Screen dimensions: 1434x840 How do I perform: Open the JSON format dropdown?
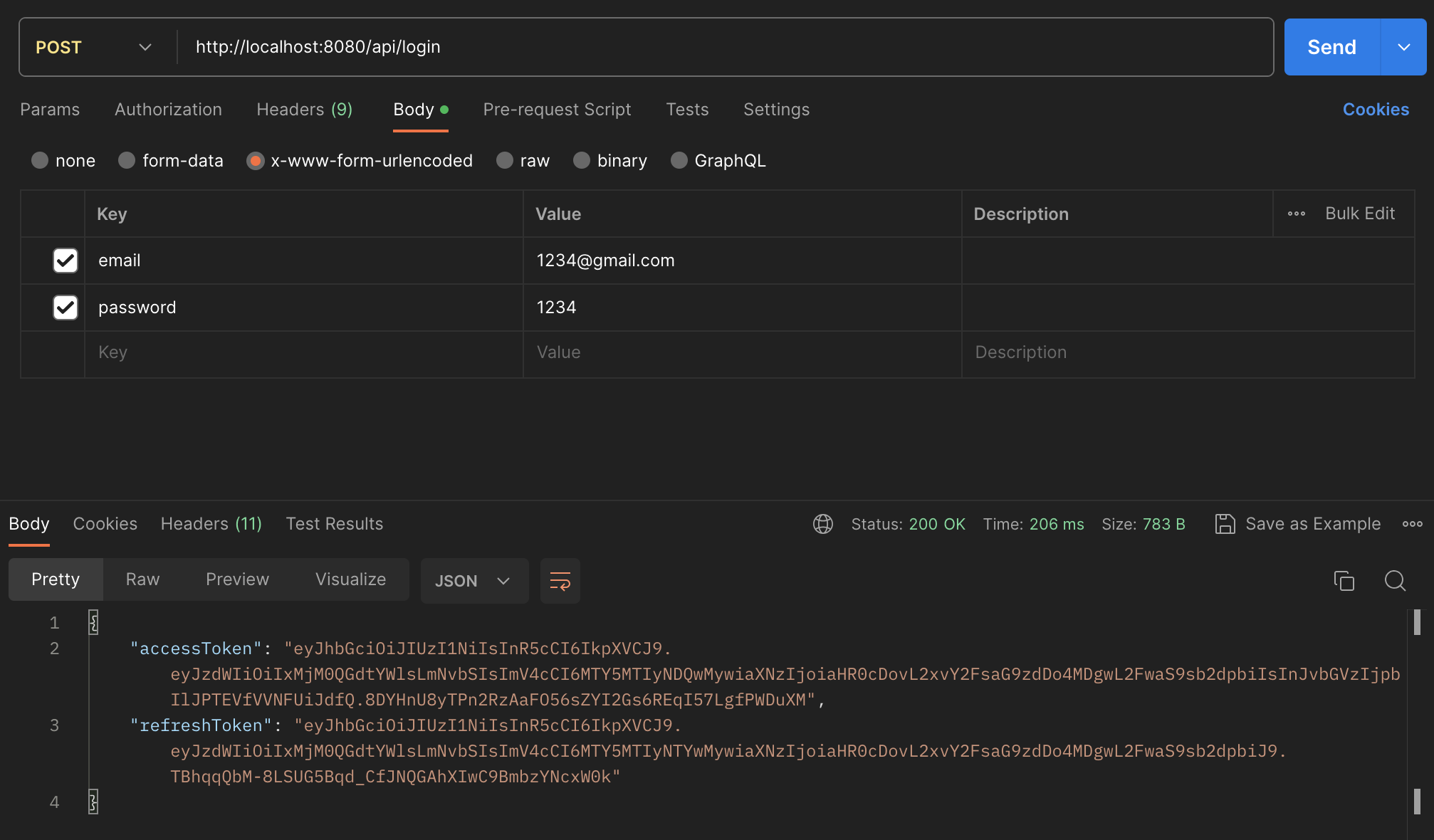pos(473,581)
